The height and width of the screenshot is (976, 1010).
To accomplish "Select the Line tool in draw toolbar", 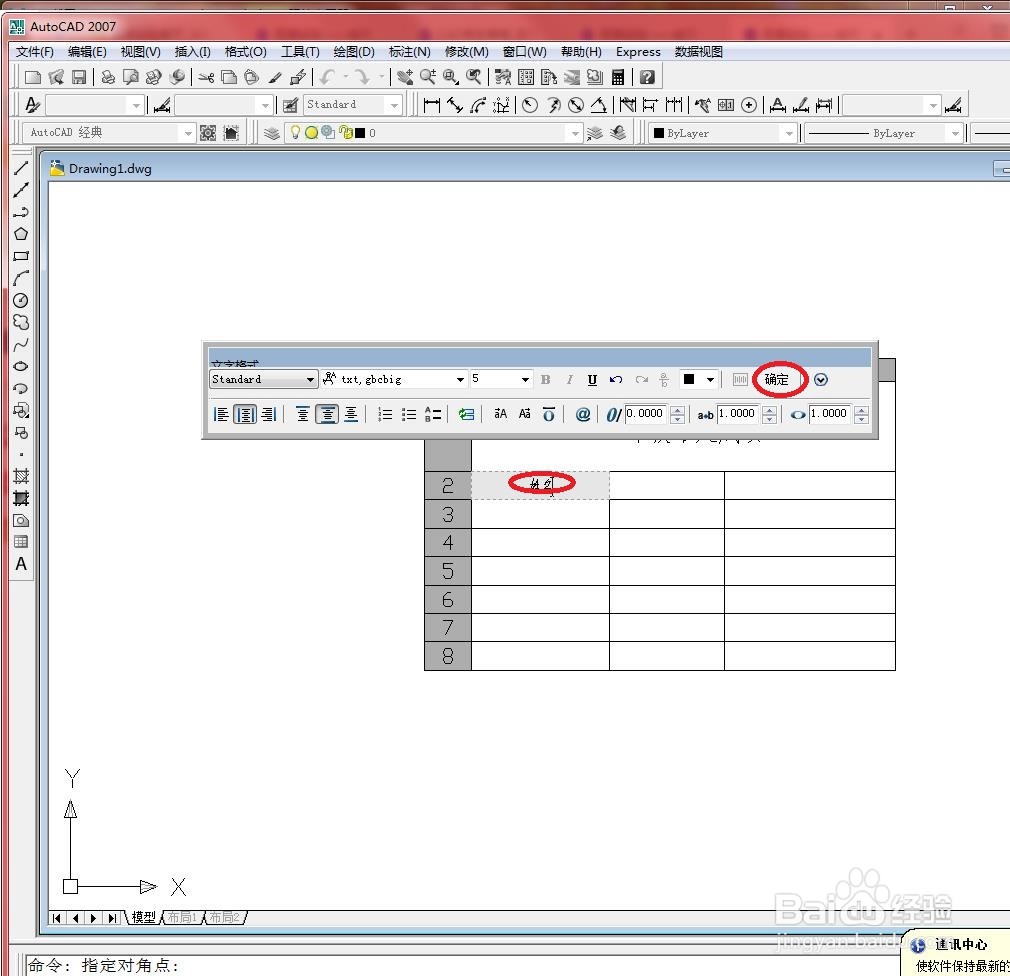I will click(21, 168).
